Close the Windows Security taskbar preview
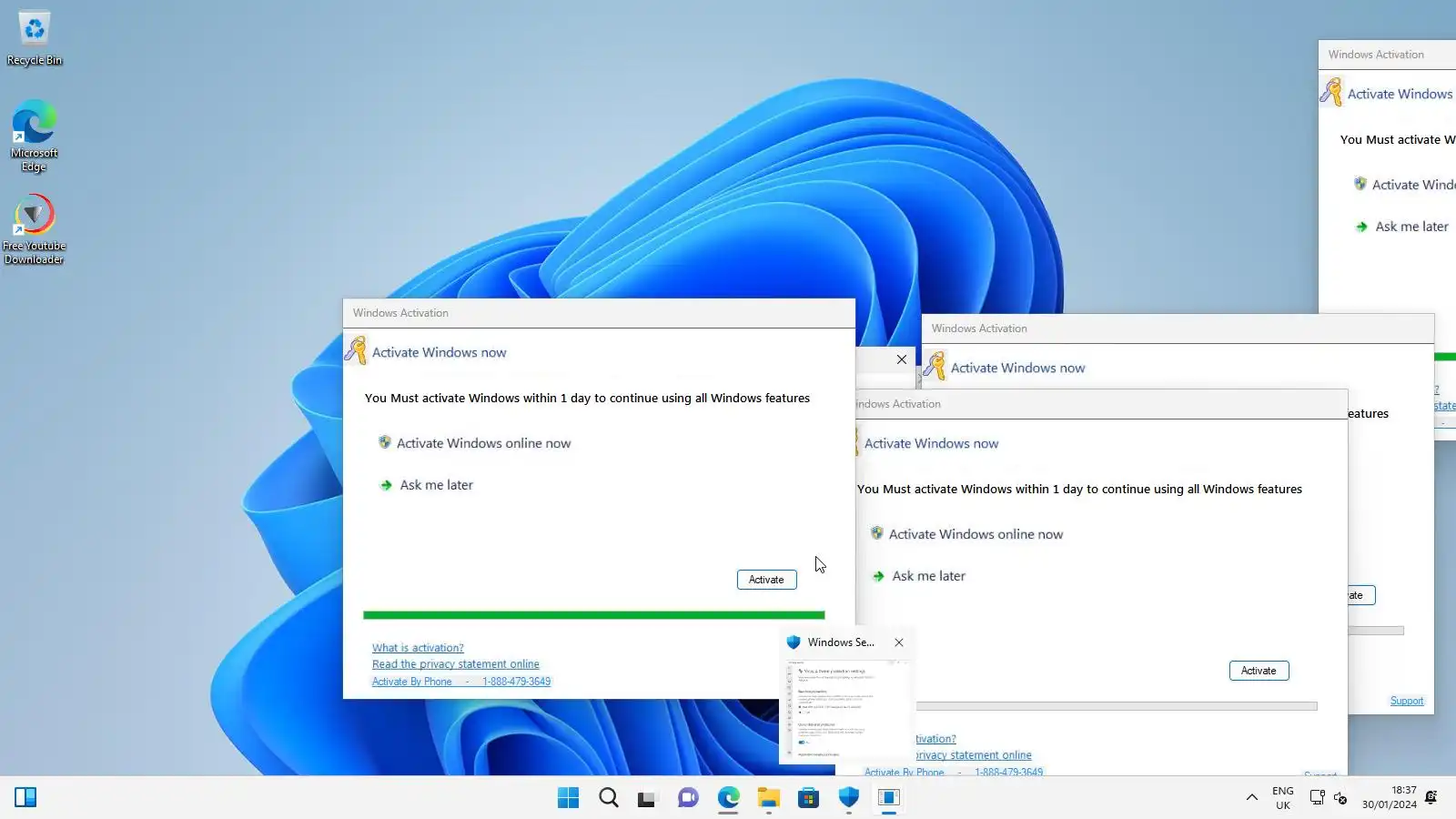Viewport: 1456px width, 819px height. point(899,642)
